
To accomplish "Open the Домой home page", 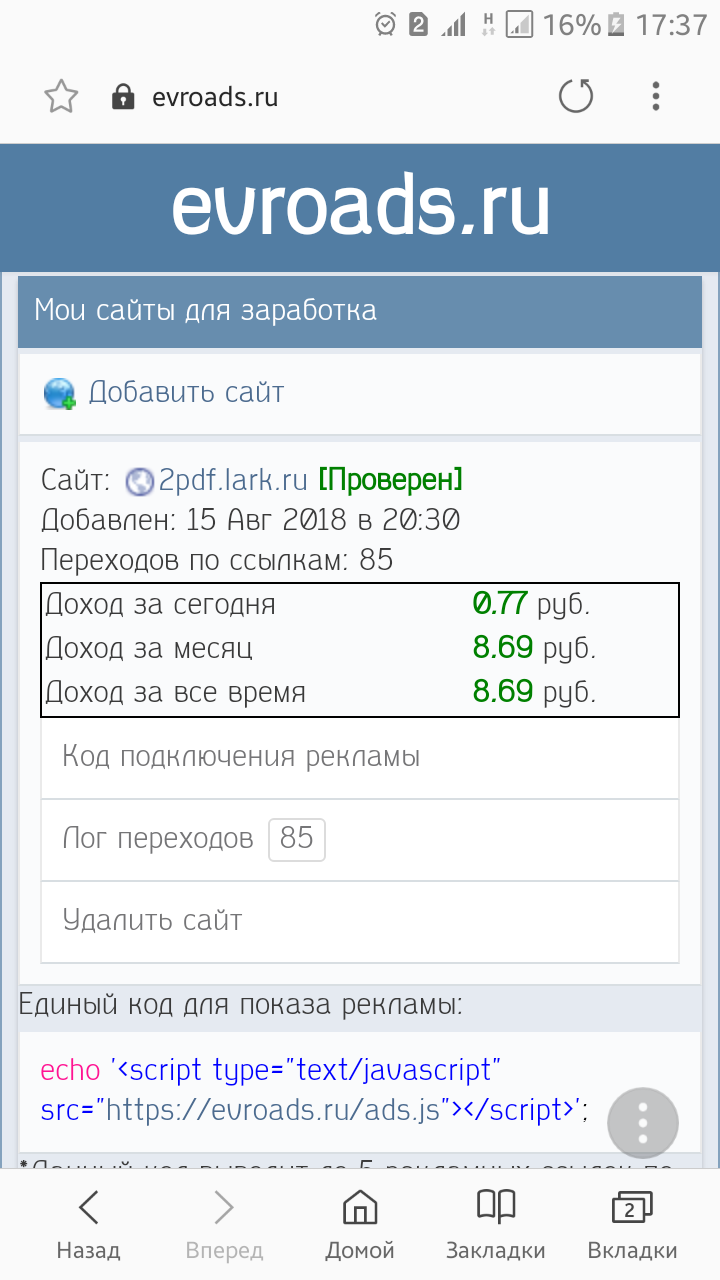I will (360, 1223).
